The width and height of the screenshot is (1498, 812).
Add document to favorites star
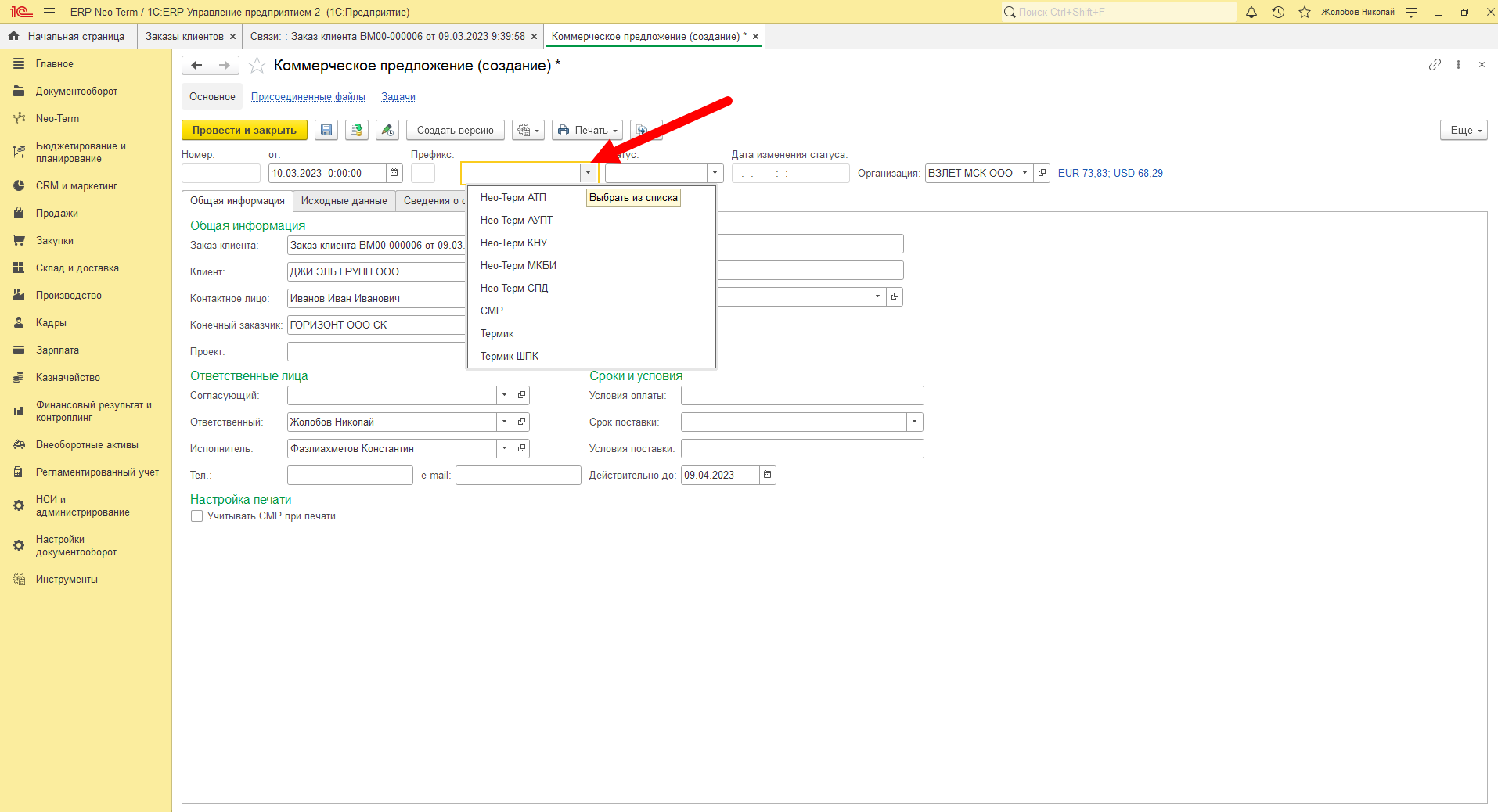[257, 66]
